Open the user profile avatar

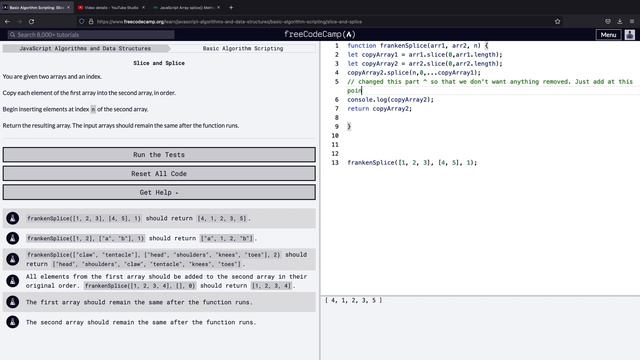click(x=630, y=35)
